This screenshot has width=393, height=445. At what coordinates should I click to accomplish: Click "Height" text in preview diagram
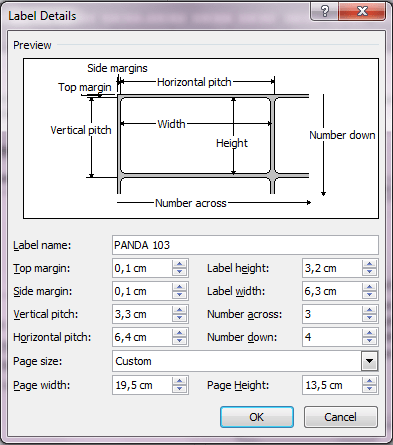[232, 143]
